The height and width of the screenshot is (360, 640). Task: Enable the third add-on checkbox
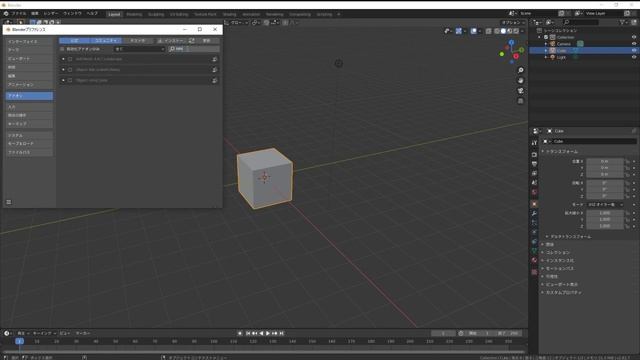pyautogui.click(x=70, y=80)
